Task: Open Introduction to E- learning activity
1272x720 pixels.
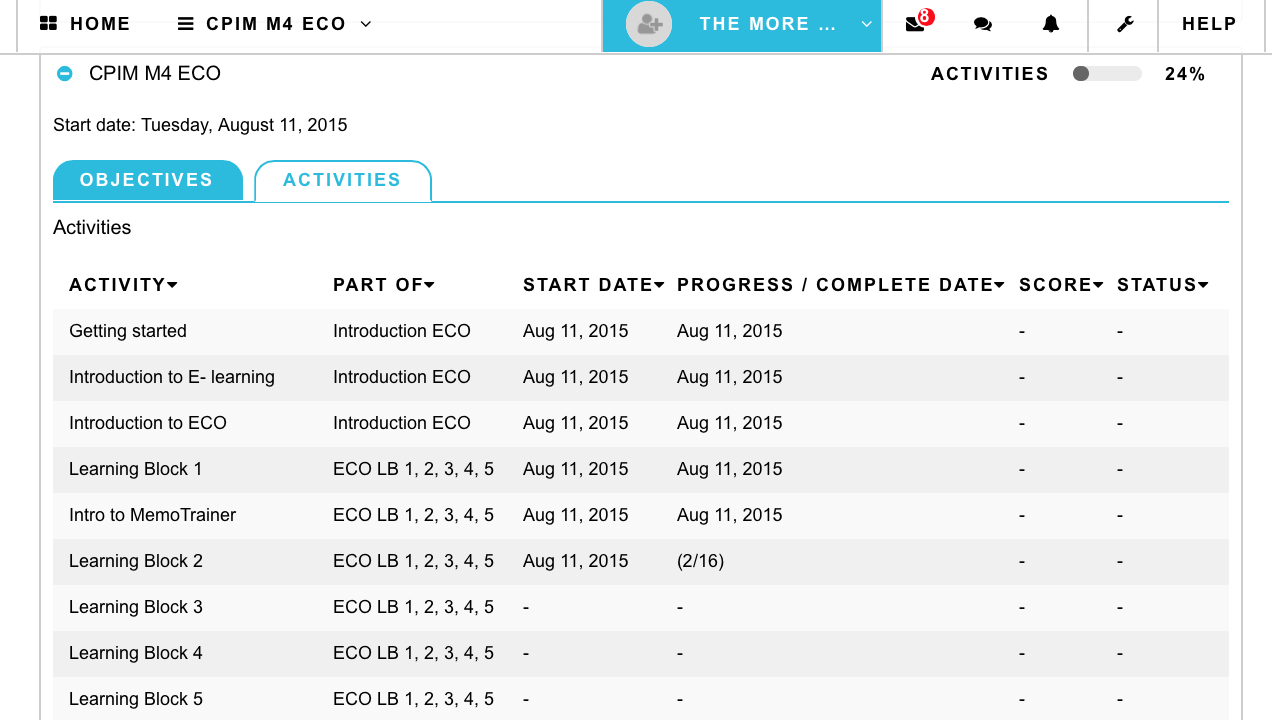Action: (172, 377)
